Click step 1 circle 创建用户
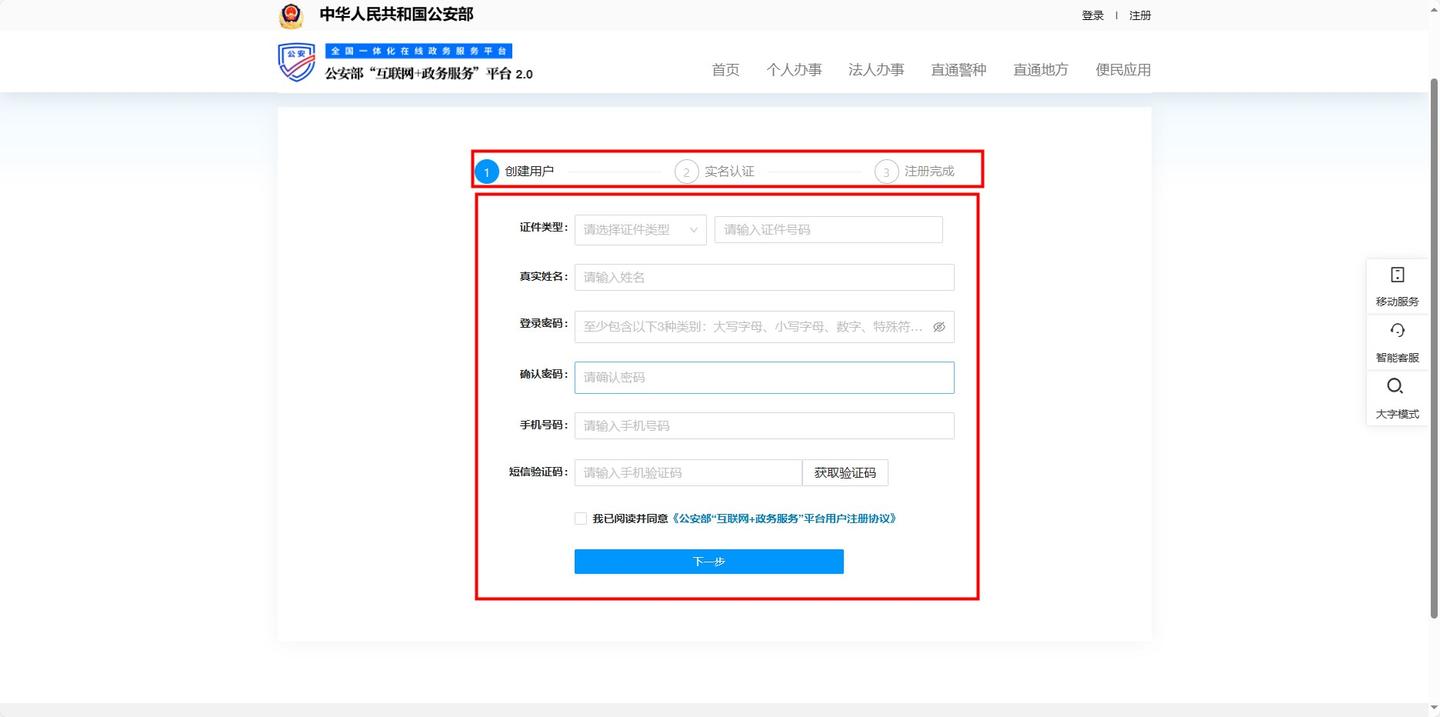Screen dimensions: 1440x717 [x=486, y=172]
